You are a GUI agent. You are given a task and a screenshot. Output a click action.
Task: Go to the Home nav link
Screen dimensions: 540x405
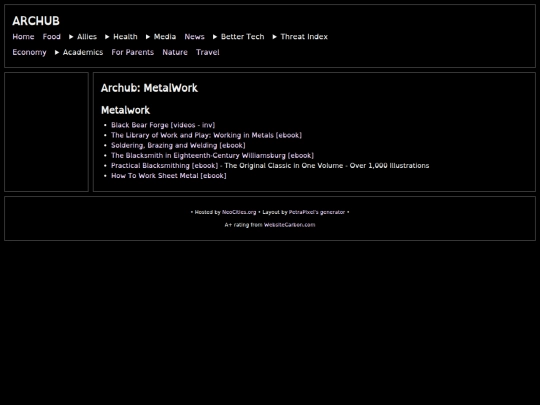[23, 37]
